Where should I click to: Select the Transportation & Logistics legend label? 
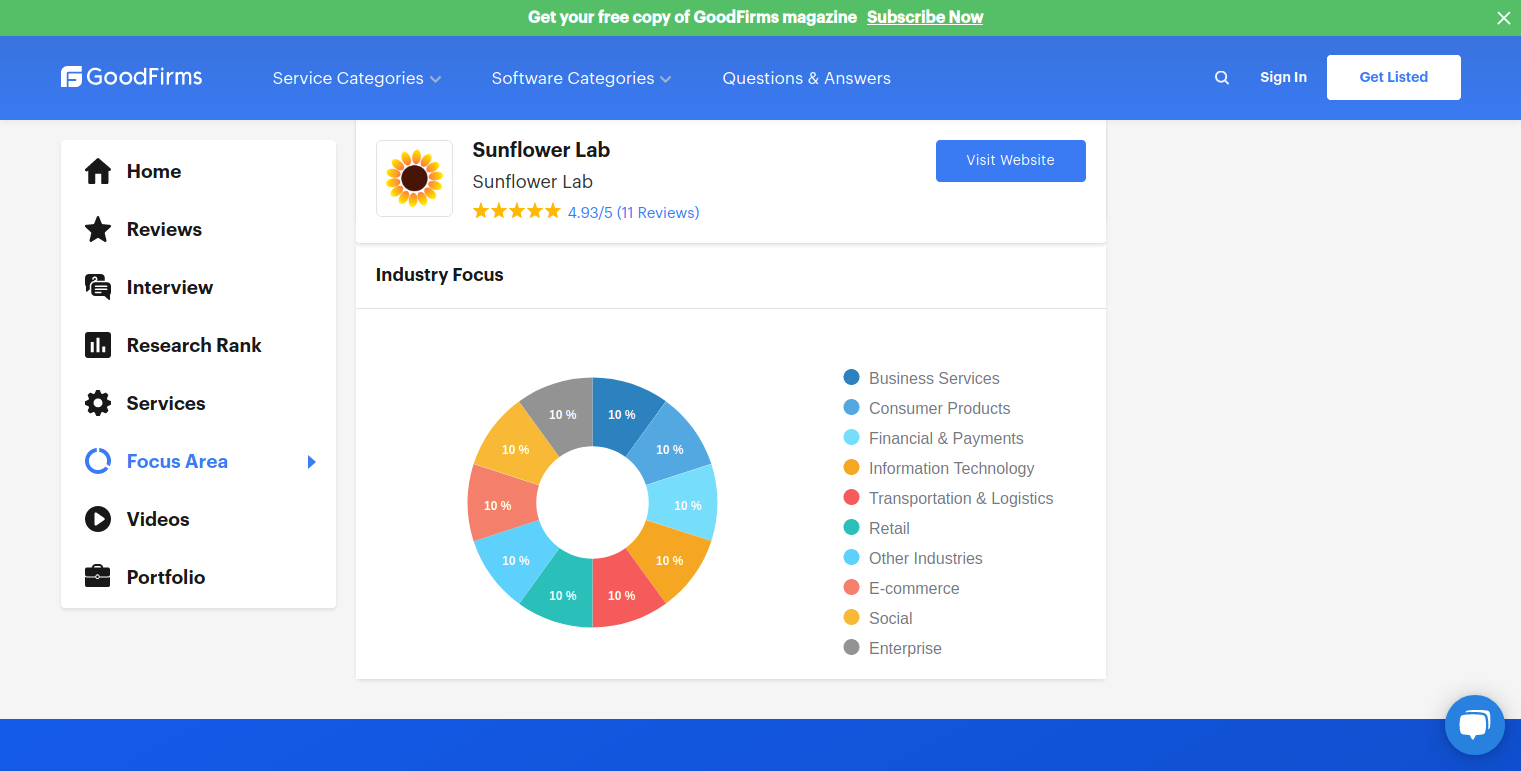(x=961, y=498)
